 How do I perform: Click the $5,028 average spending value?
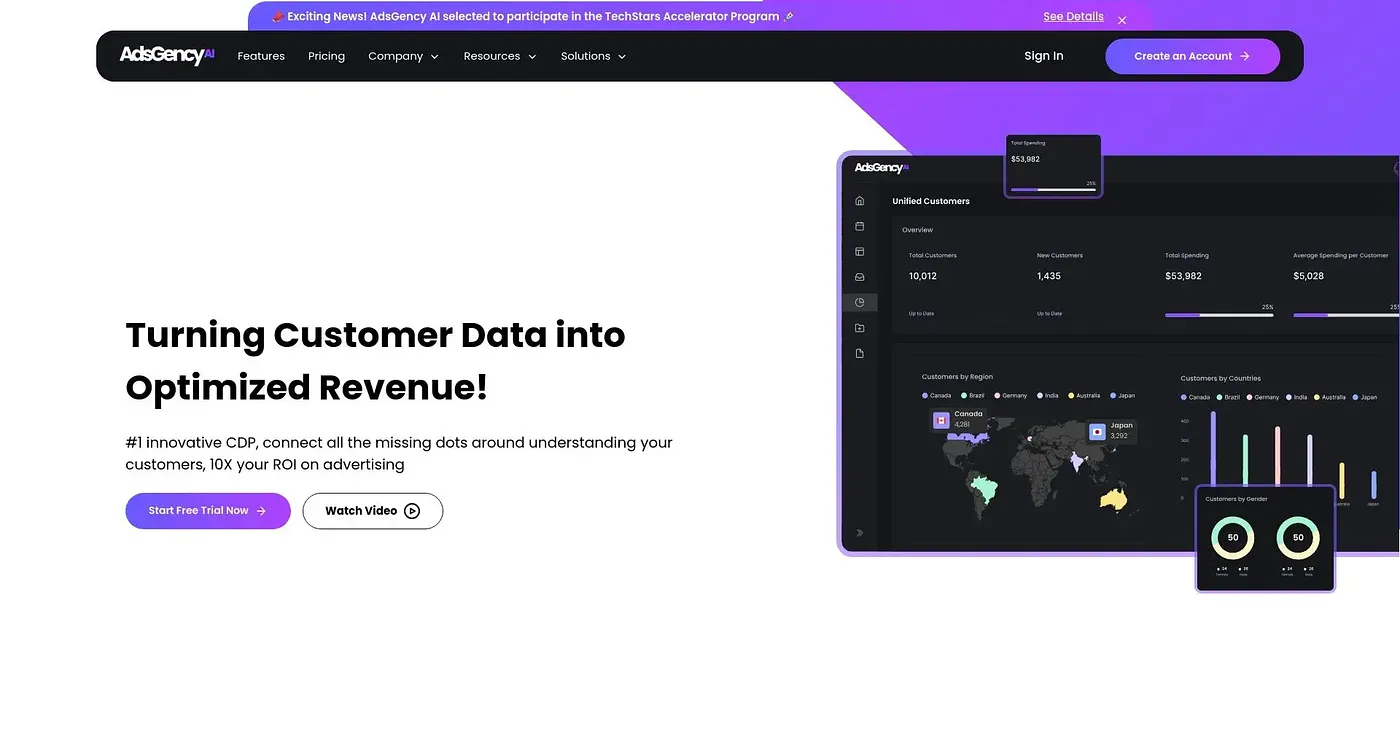pos(1308,276)
